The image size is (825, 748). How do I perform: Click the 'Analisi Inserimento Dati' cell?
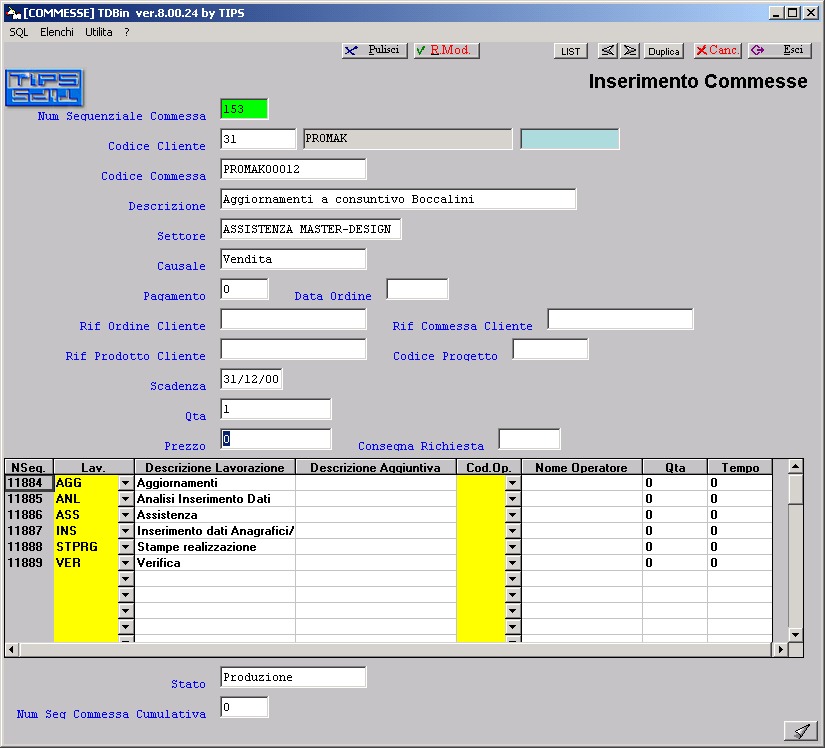coord(215,499)
